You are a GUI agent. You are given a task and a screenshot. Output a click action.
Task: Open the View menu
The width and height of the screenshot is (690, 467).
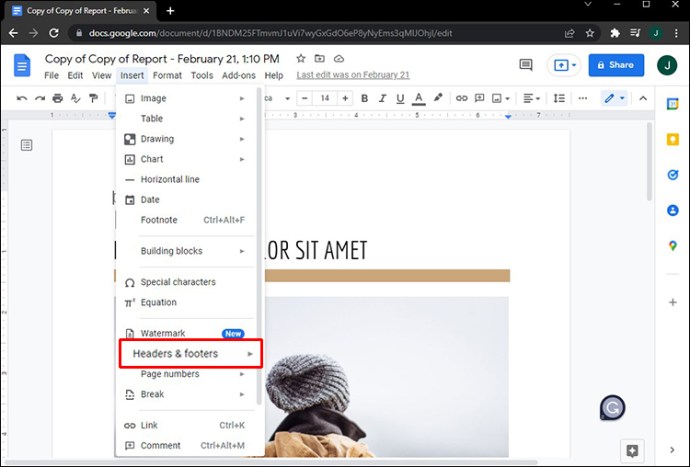(102, 75)
